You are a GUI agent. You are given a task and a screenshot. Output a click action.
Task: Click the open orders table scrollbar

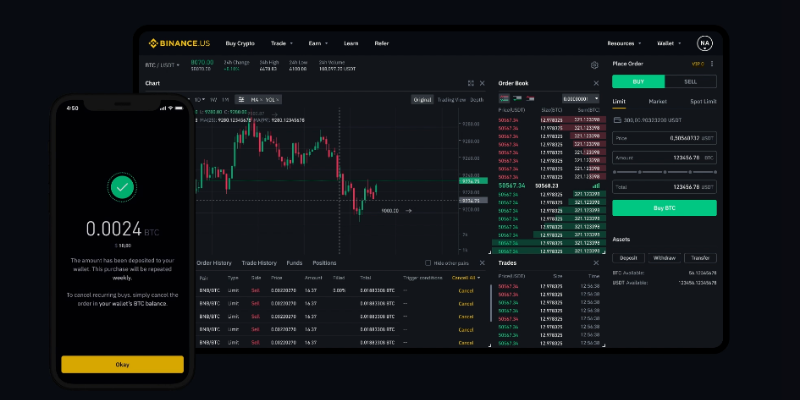click(491, 303)
